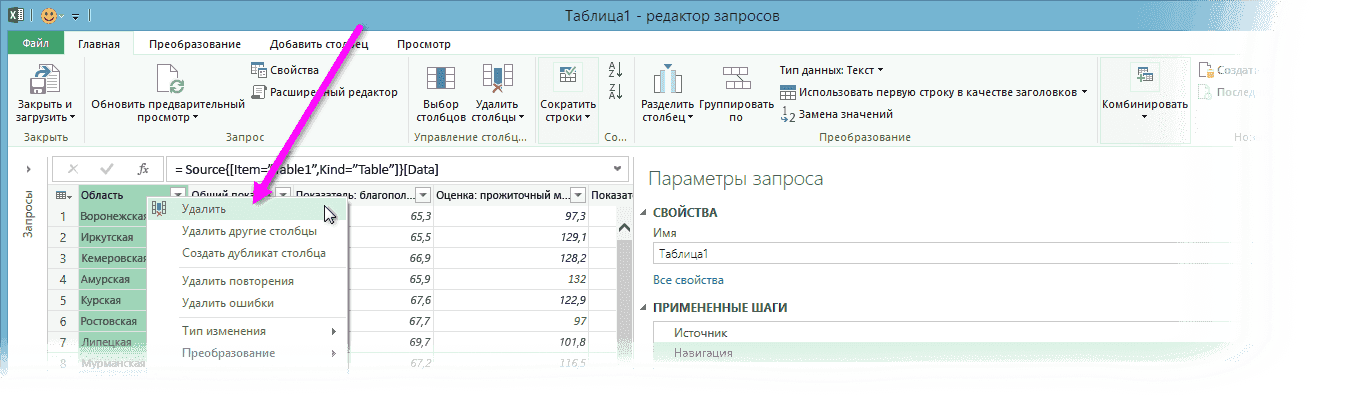Viewport: 1366px width, 404px height.
Task: Sort ascending with the A-Z icon
Action: click(616, 69)
